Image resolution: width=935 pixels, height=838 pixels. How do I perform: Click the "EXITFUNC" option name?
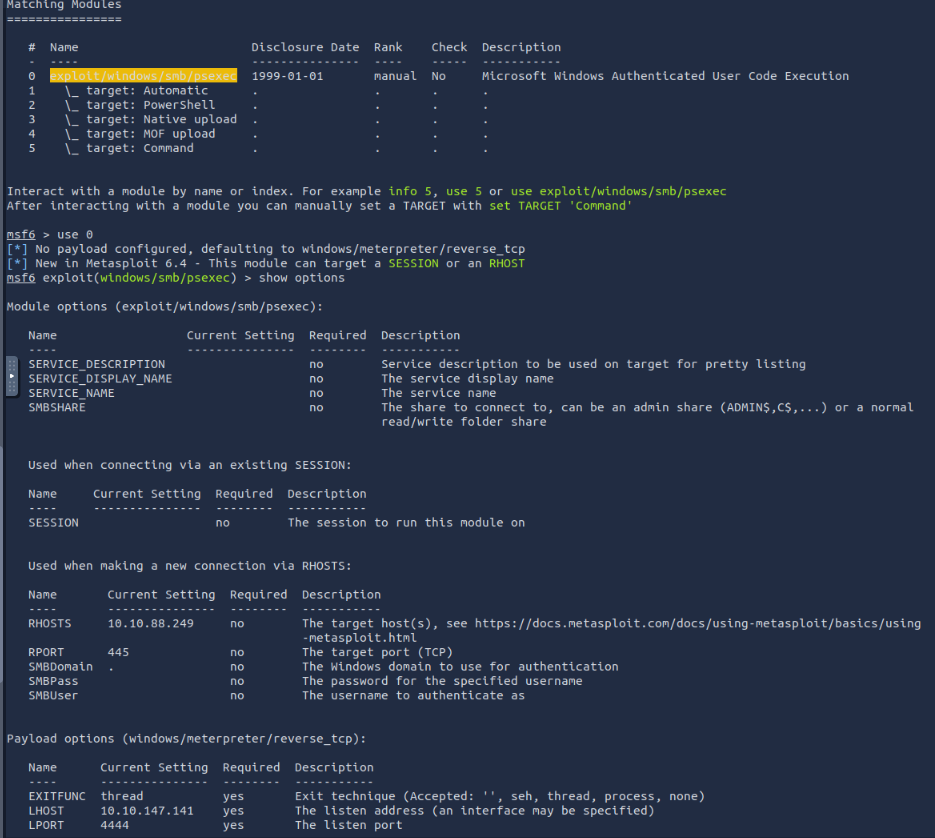point(57,796)
